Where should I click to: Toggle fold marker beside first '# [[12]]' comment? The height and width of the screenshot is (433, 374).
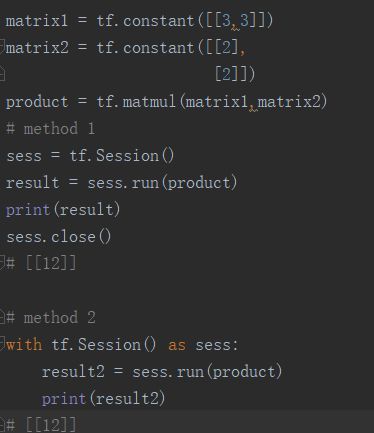[x=2, y=262]
